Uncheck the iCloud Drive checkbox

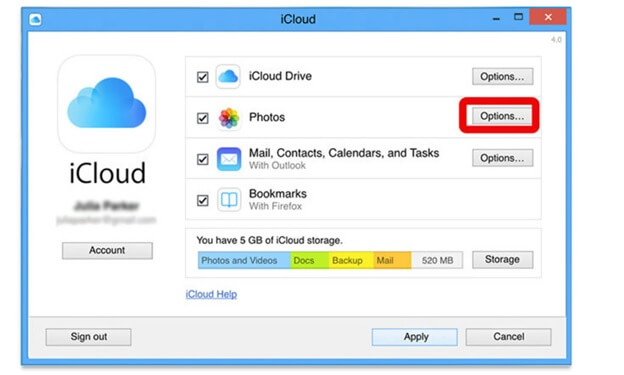pos(203,77)
